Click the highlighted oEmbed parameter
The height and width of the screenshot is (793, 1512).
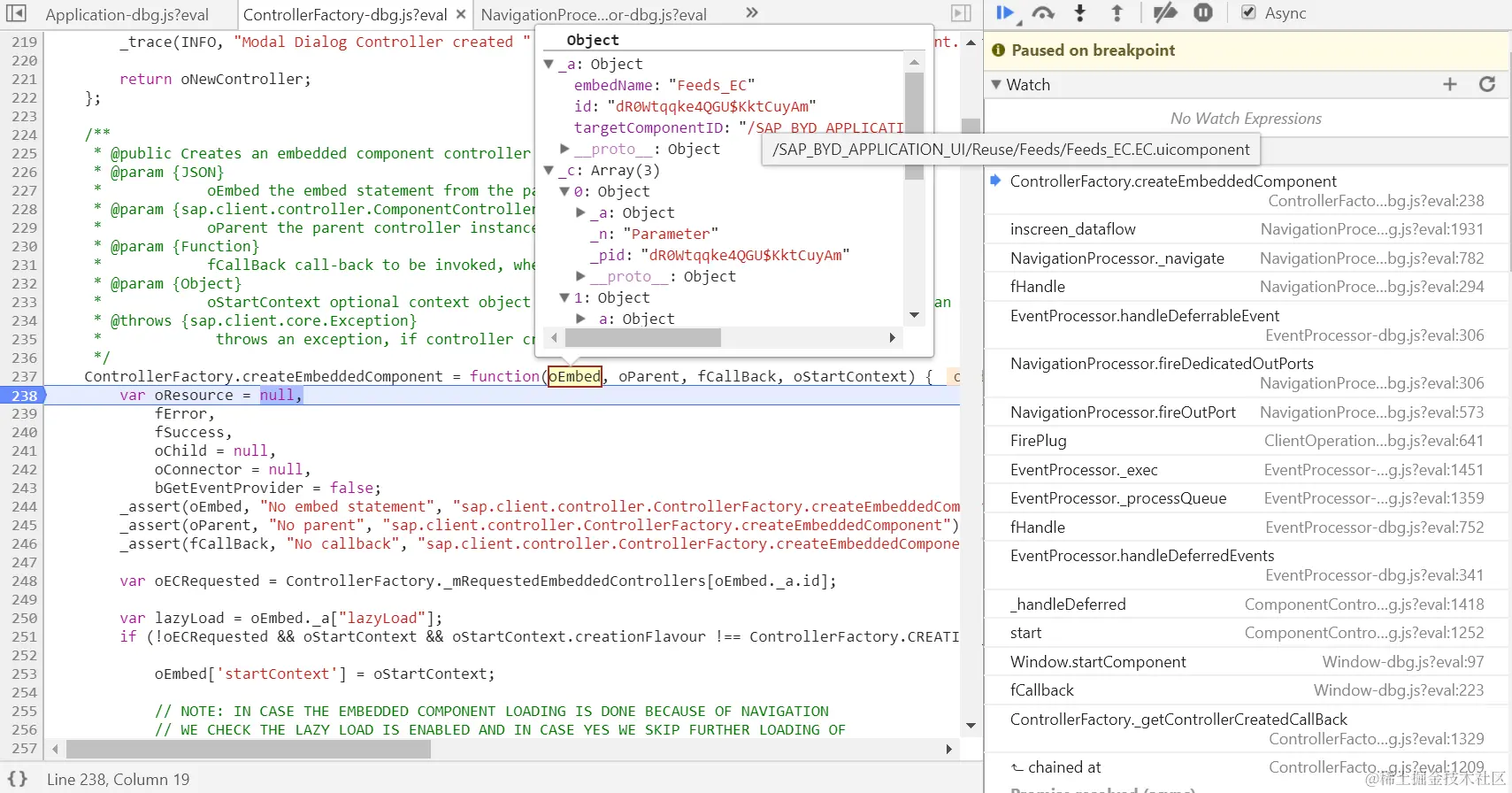pyautogui.click(x=575, y=376)
